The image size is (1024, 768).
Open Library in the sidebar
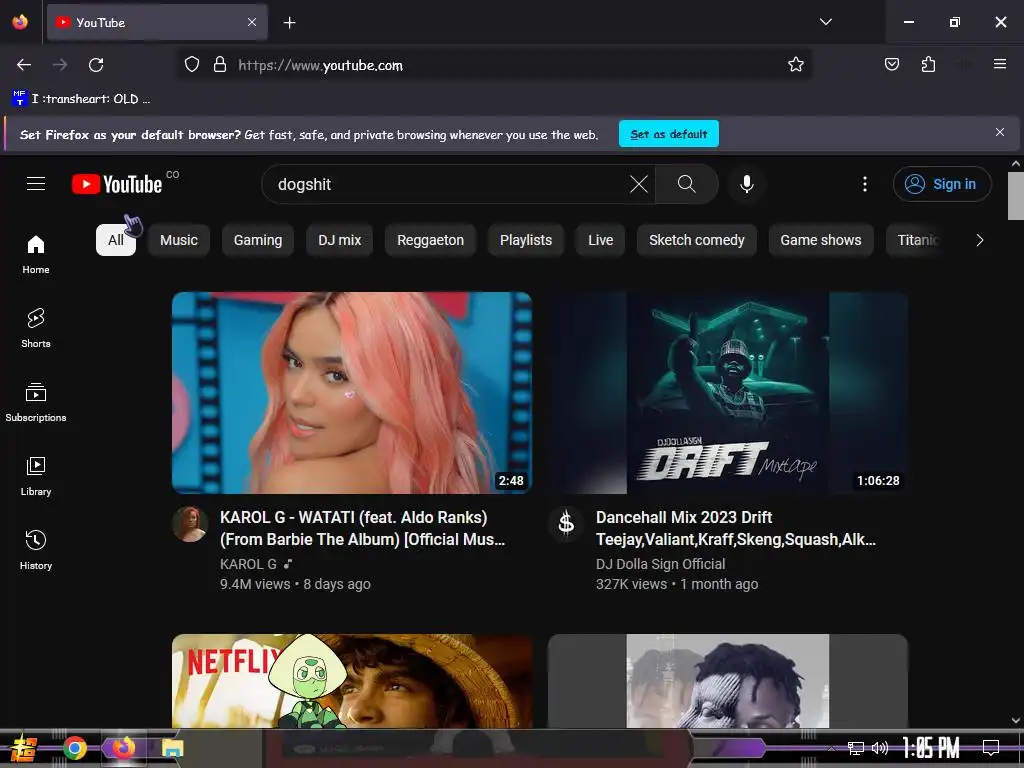[x=36, y=477]
